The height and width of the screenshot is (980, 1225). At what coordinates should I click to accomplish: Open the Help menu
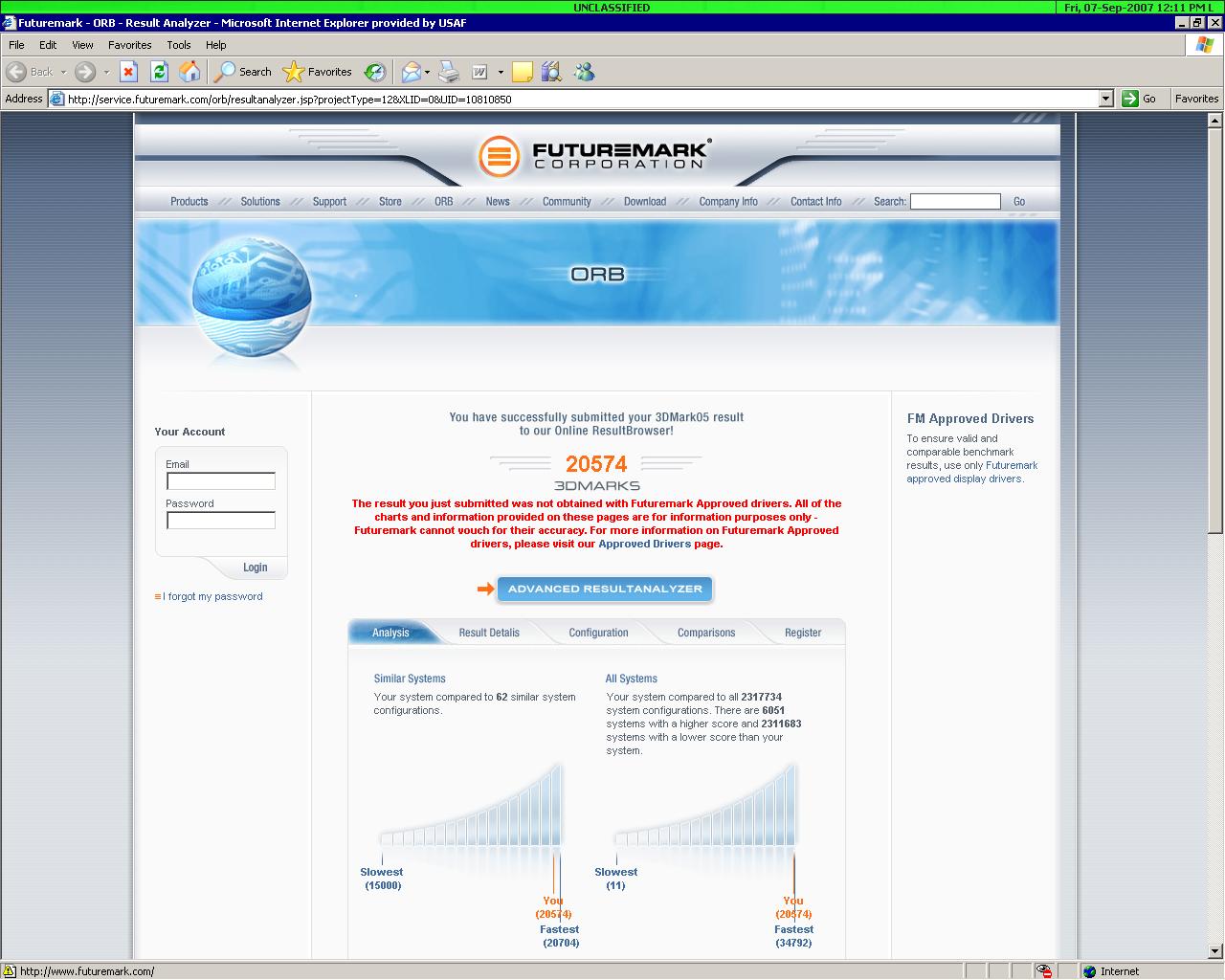click(216, 45)
